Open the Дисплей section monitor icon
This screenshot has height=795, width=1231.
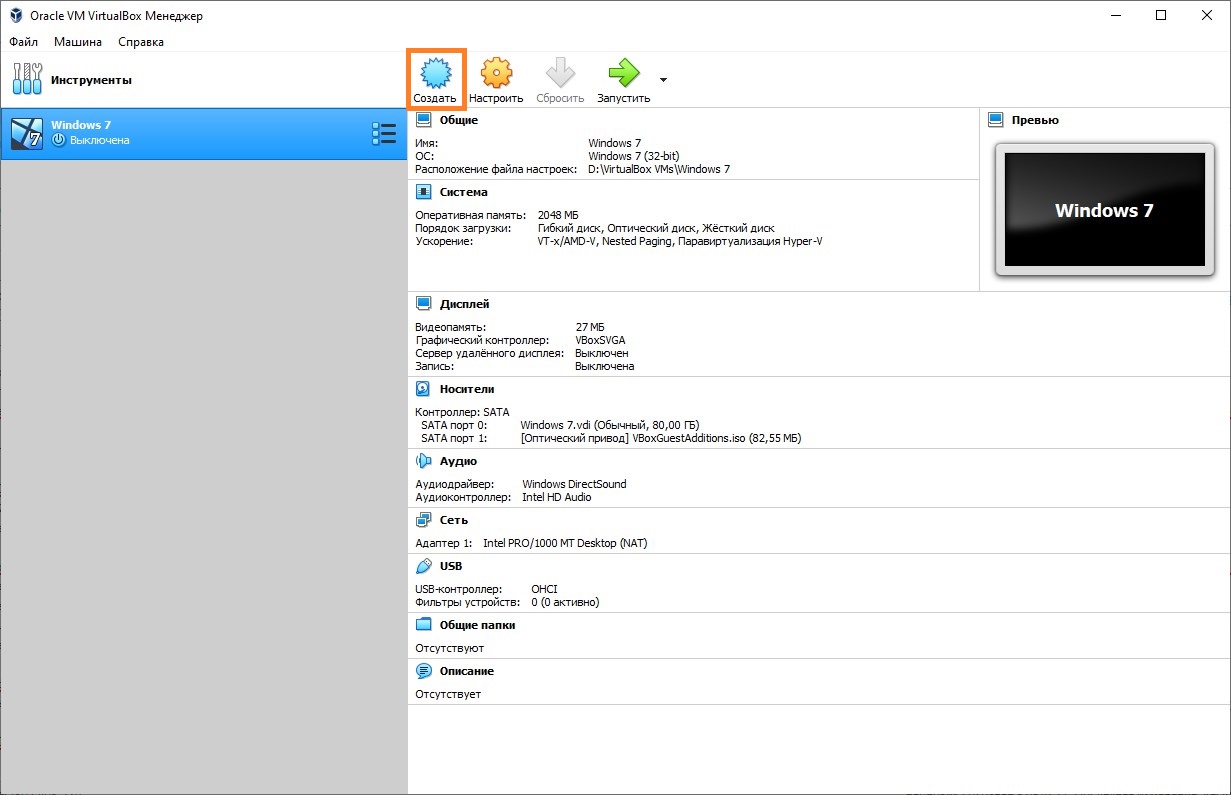click(423, 304)
